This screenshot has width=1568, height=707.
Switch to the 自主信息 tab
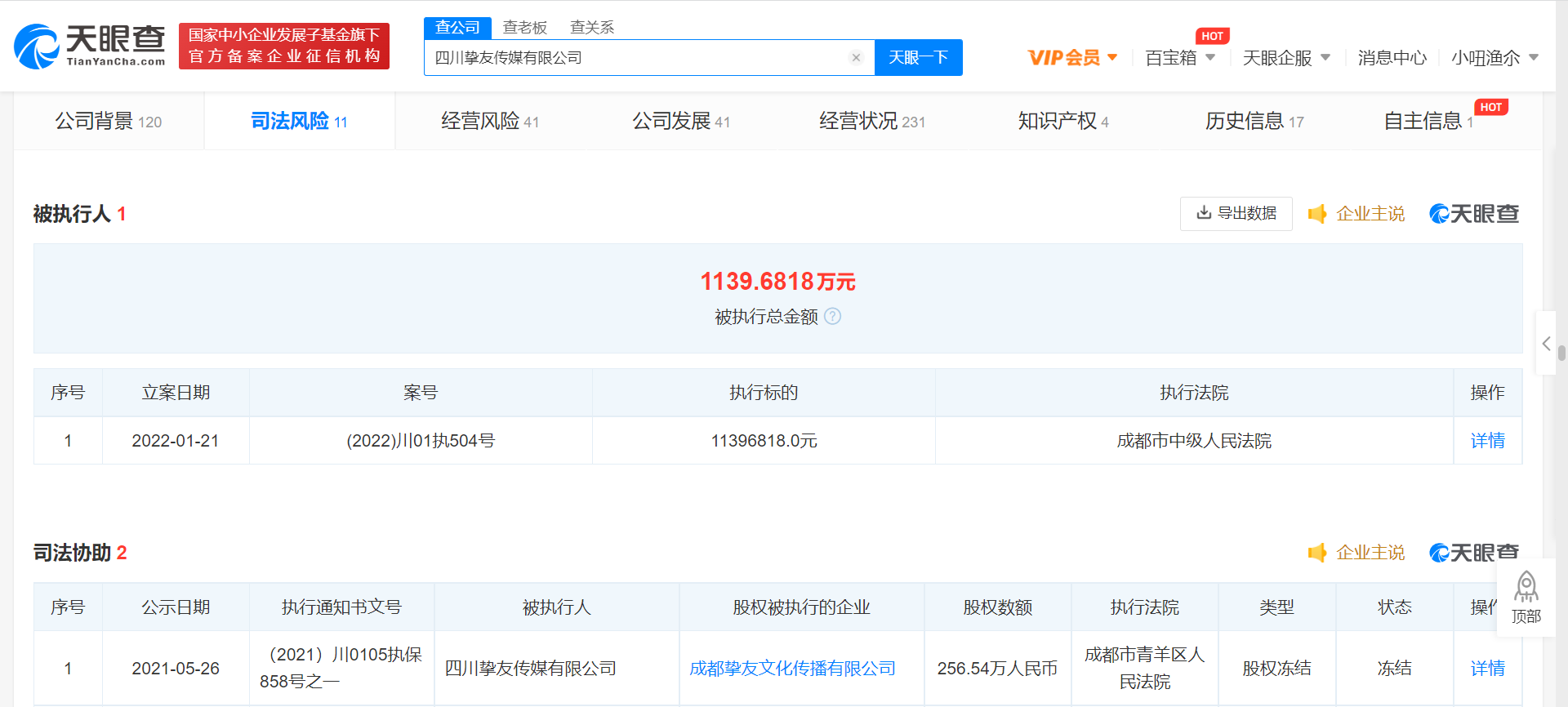(x=1429, y=121)
